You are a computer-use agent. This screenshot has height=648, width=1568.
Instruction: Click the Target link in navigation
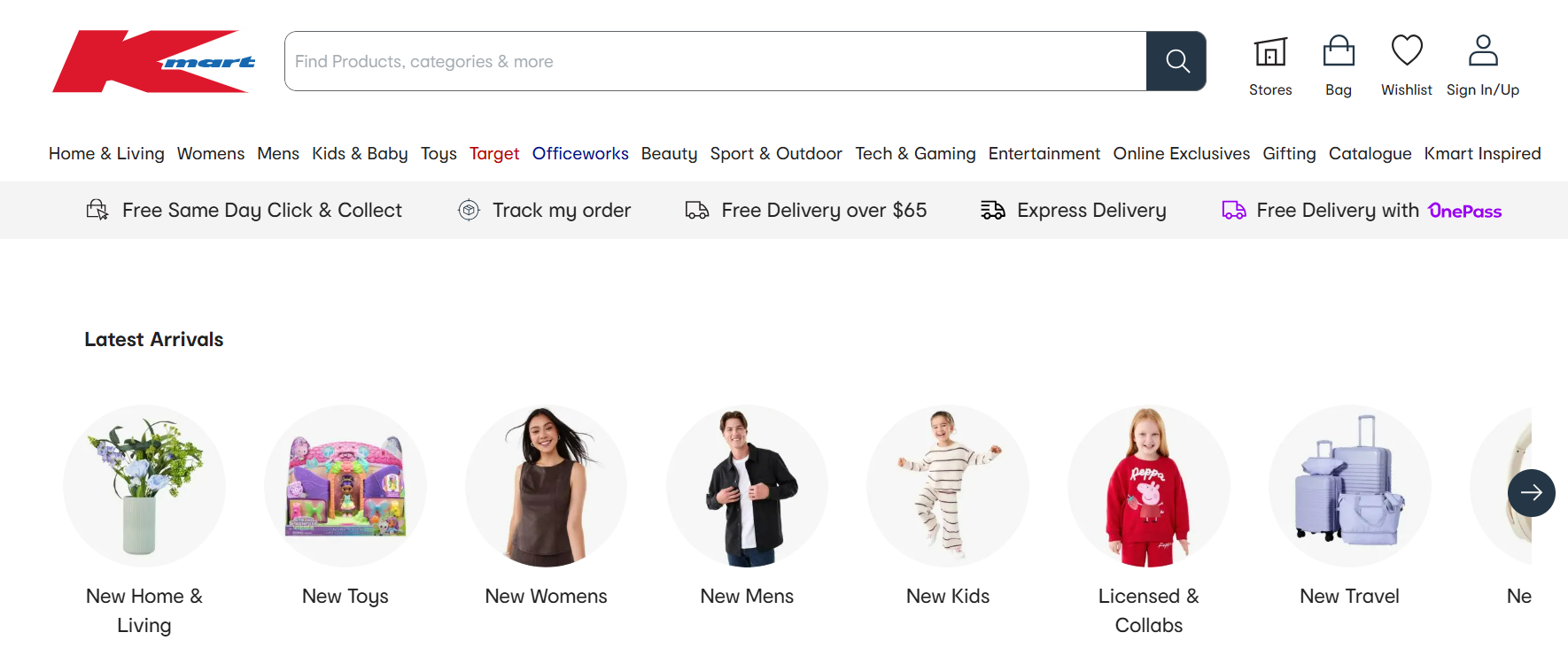pos(494,153)
